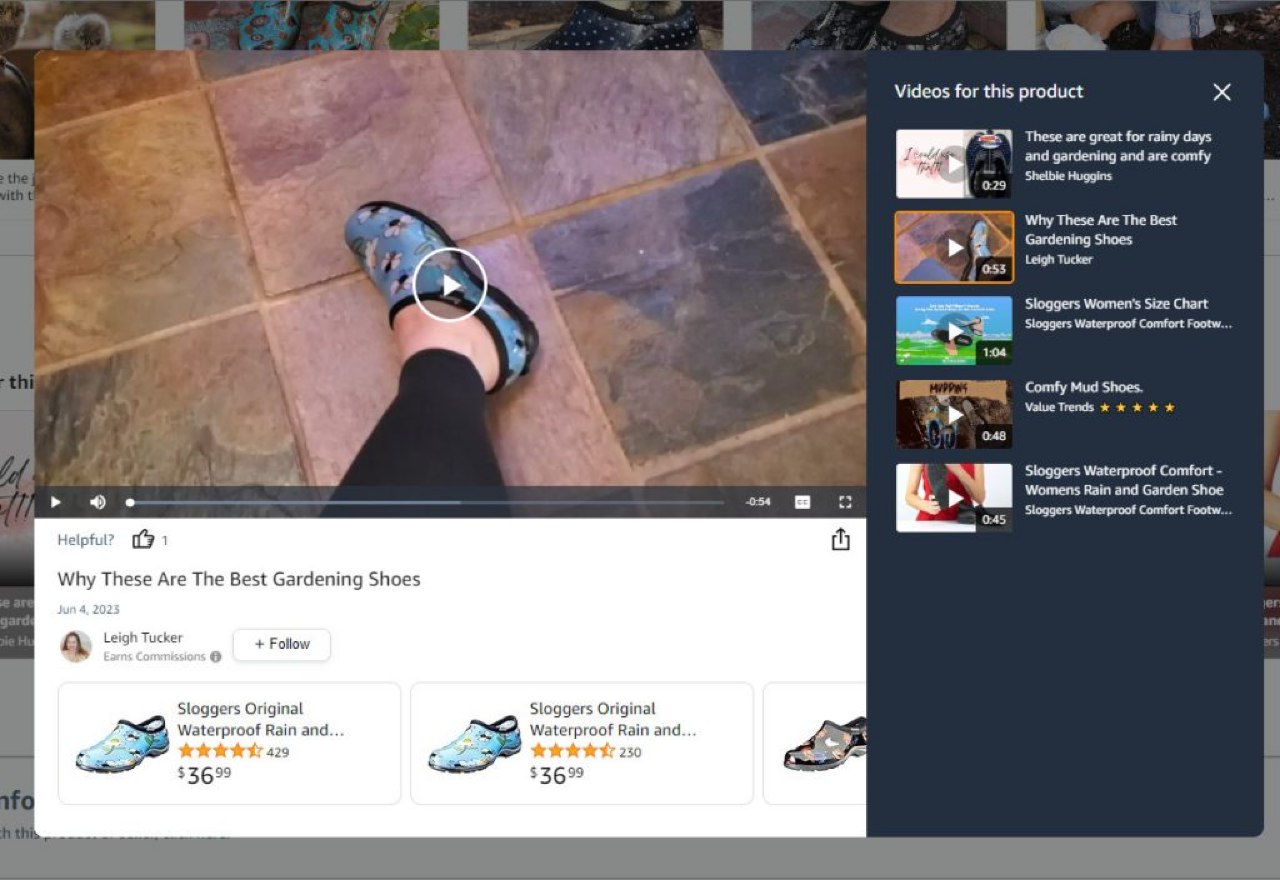Click 'Why These Are The Best Gardening Shoes' sidebar title

(1101, 230)
